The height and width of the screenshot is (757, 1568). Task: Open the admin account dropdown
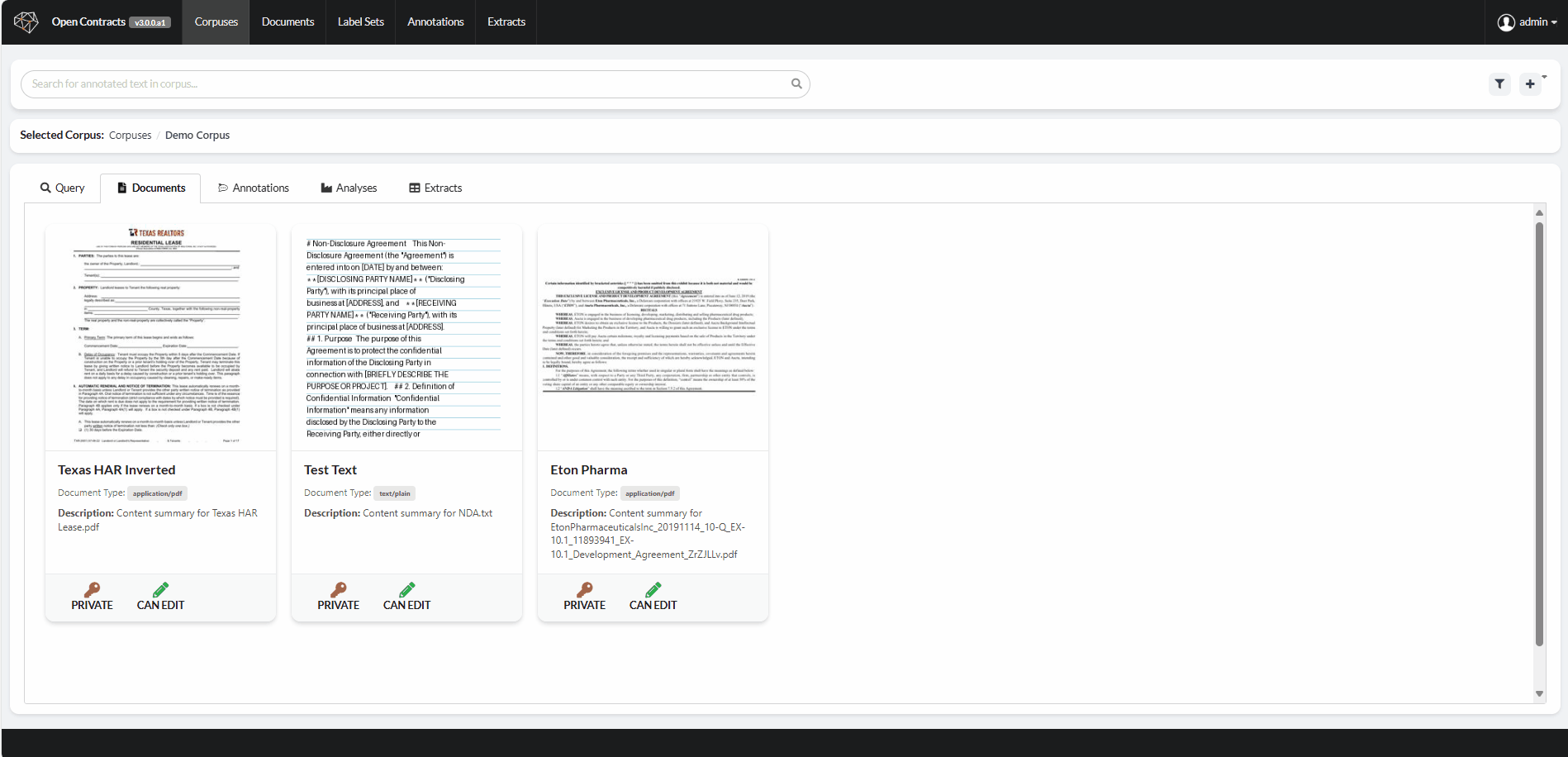tap(1528, 21)
